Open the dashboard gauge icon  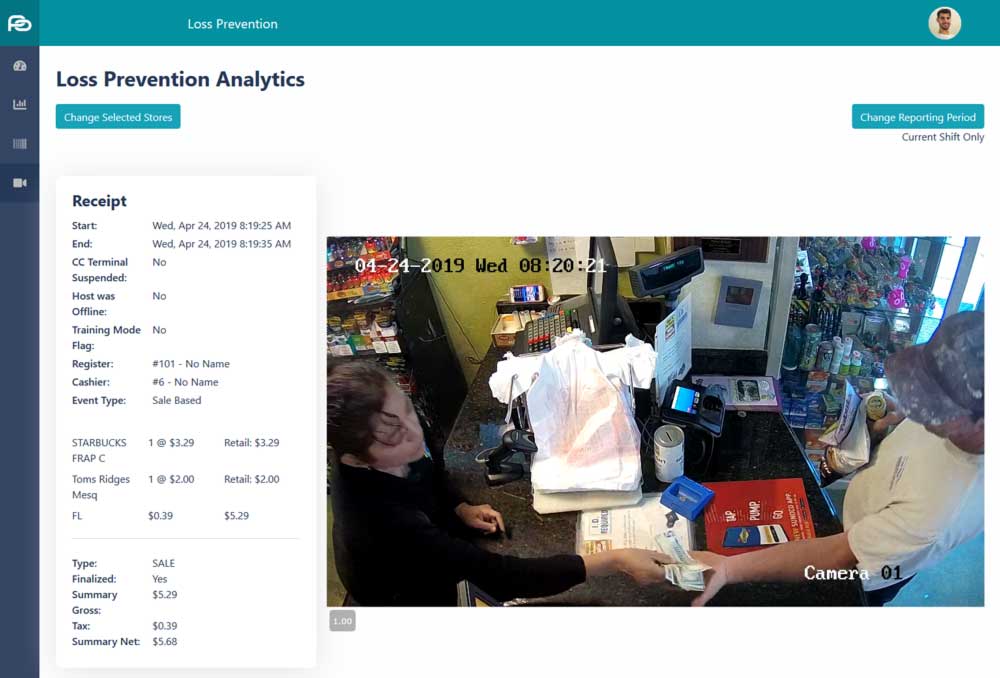(20, 66)
